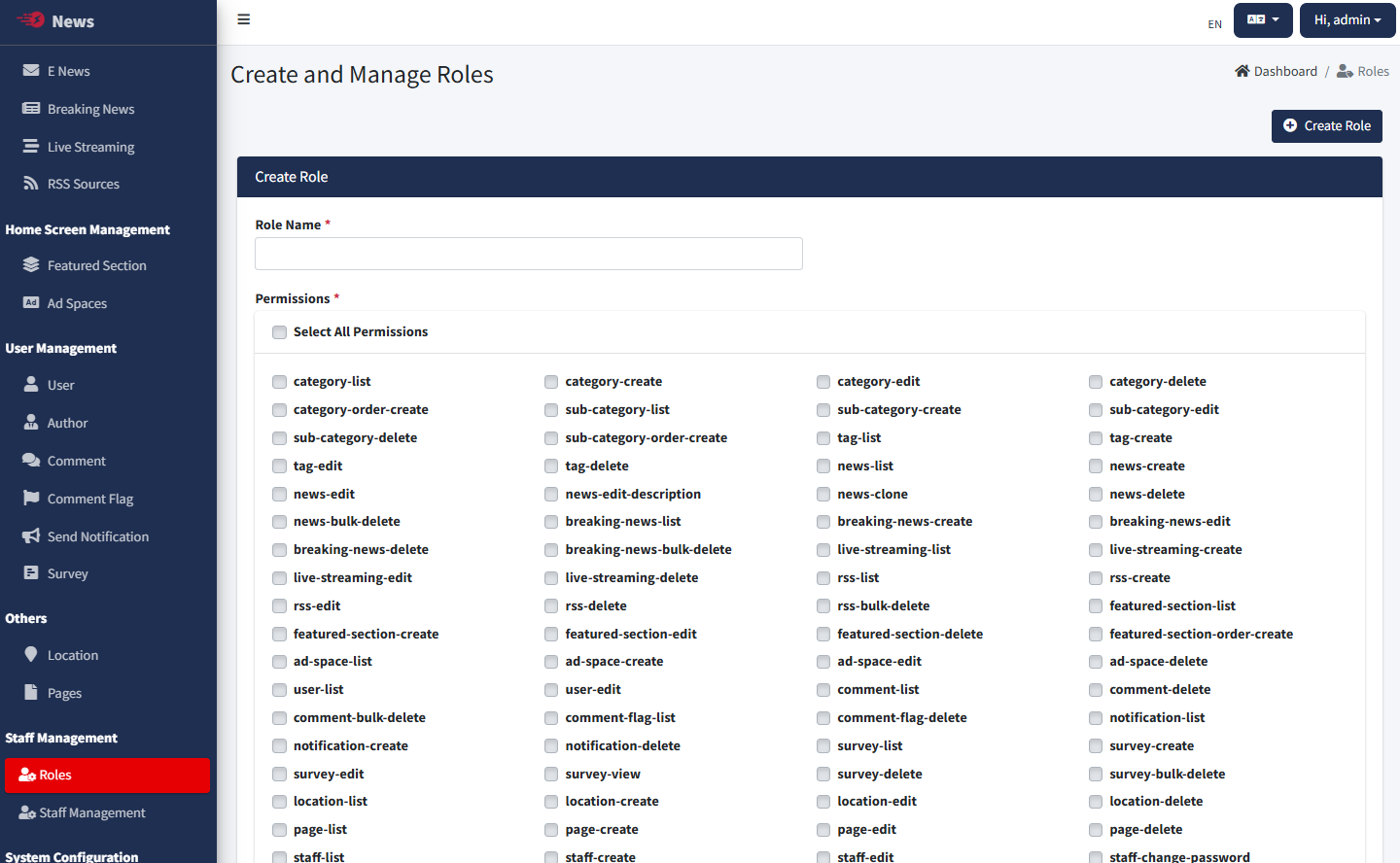Screen dimensions: 1400x863
Task: Click the Role Name input field
Action: click(x=529, y=254)
